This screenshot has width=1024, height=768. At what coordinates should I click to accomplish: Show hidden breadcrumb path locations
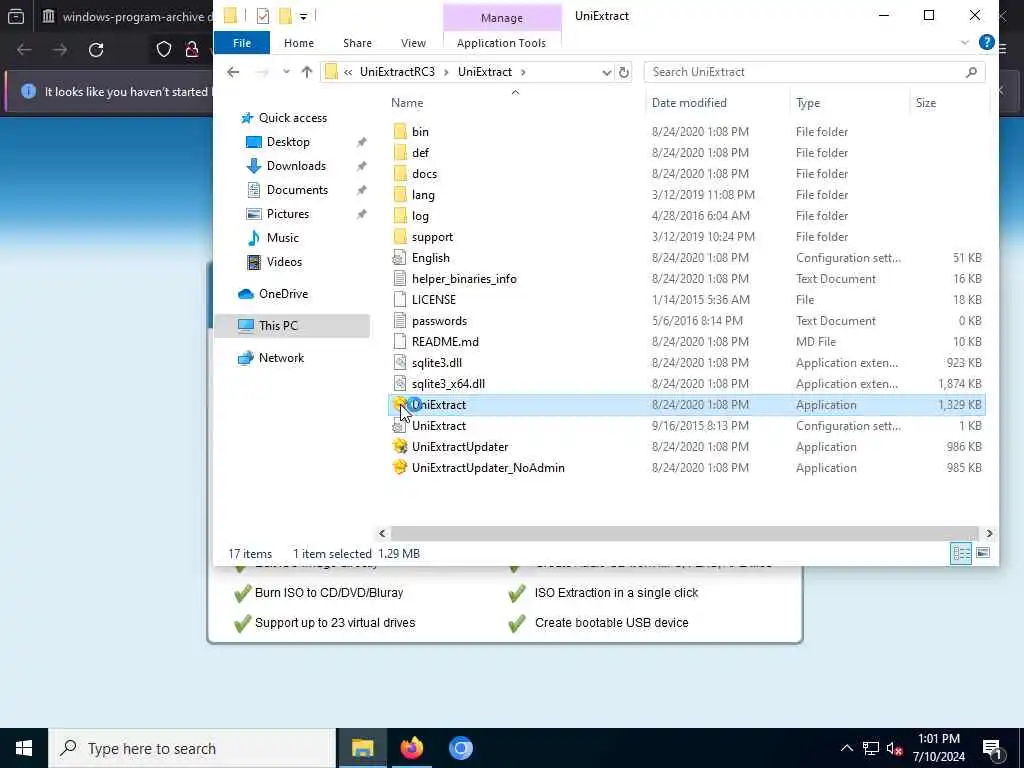pos(348,72)
